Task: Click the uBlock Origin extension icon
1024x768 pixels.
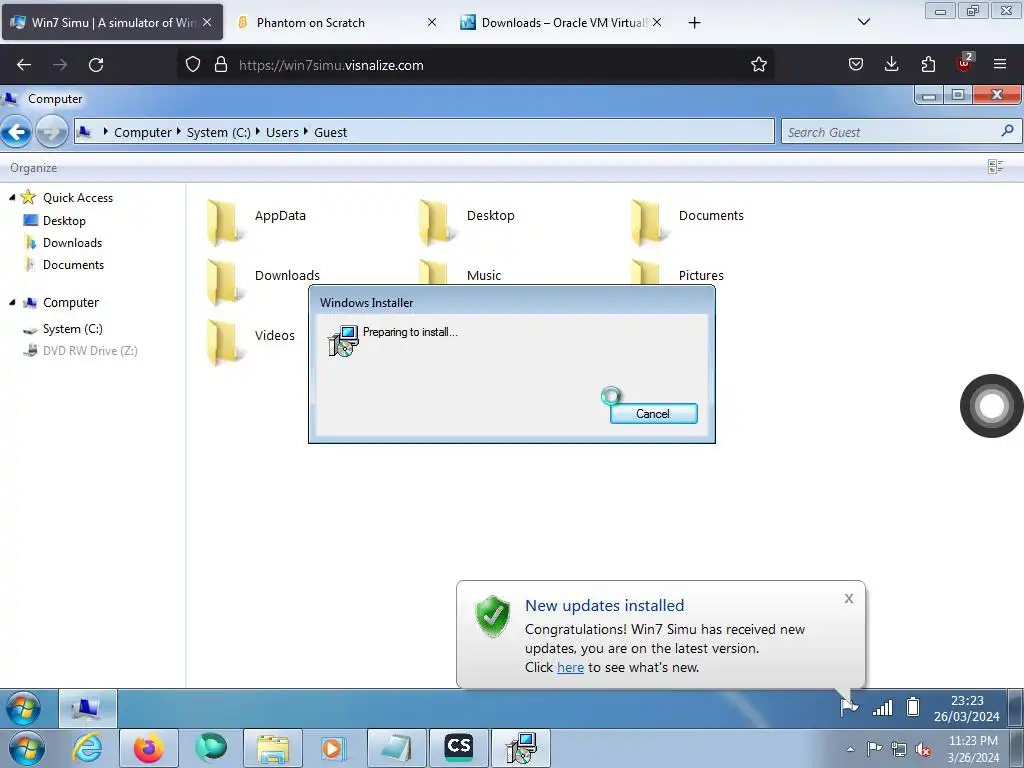Action: (x=965, y=63)
